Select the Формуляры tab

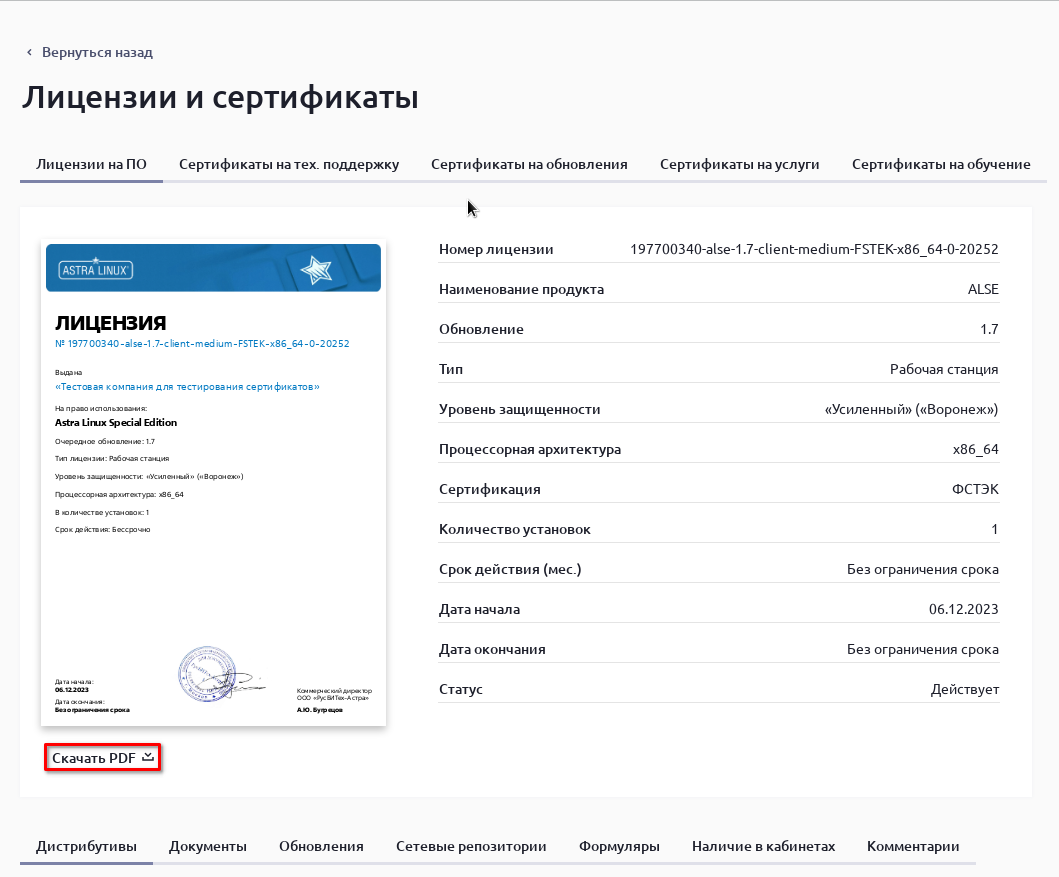coord(619,846)
